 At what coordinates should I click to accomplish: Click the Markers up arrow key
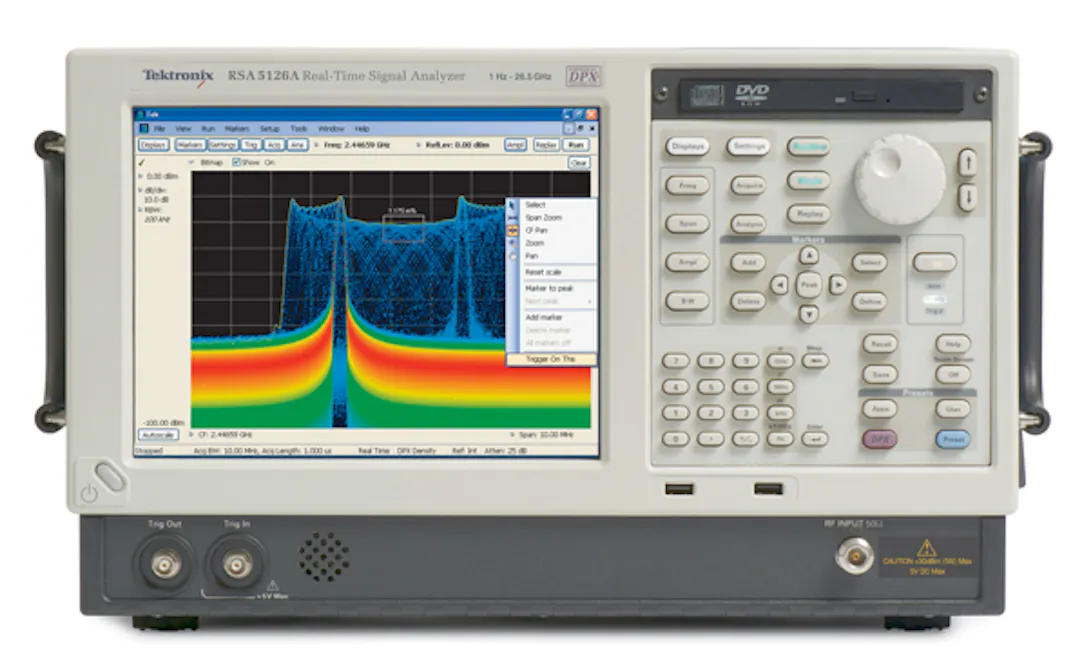click(x=808, y=255)
